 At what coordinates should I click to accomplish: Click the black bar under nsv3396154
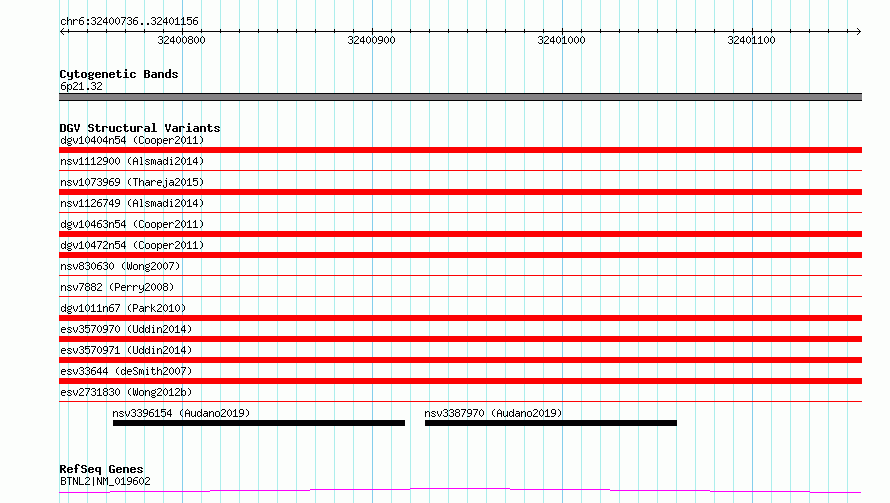coord(259,423)
